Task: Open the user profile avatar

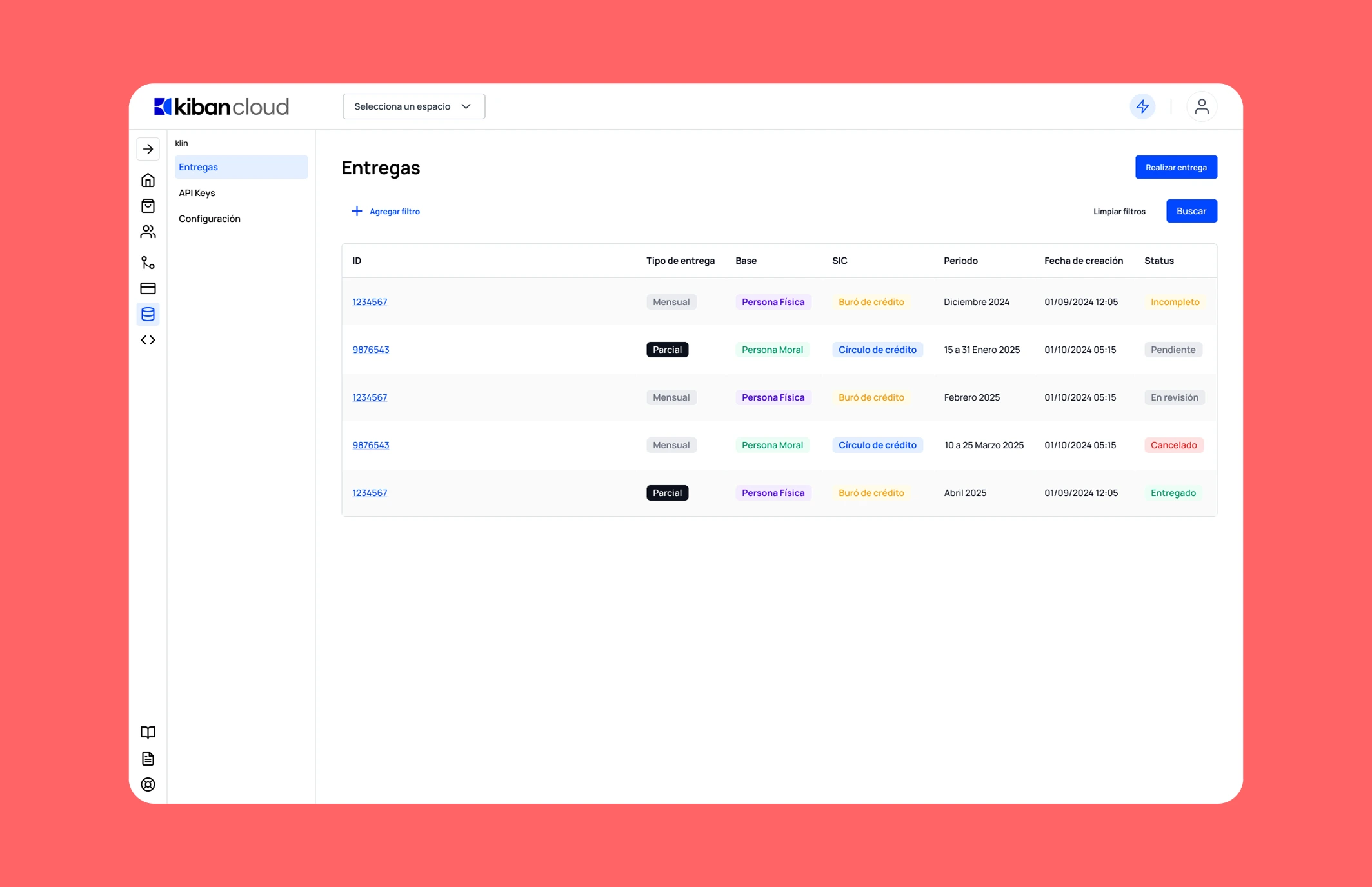Action: tap(1201, 106)
